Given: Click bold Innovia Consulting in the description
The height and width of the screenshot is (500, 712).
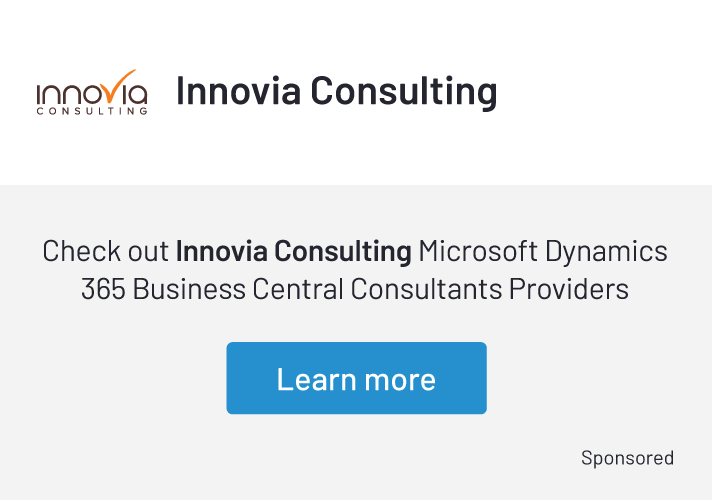Looking at the screenshot, I should pos(293,251).
